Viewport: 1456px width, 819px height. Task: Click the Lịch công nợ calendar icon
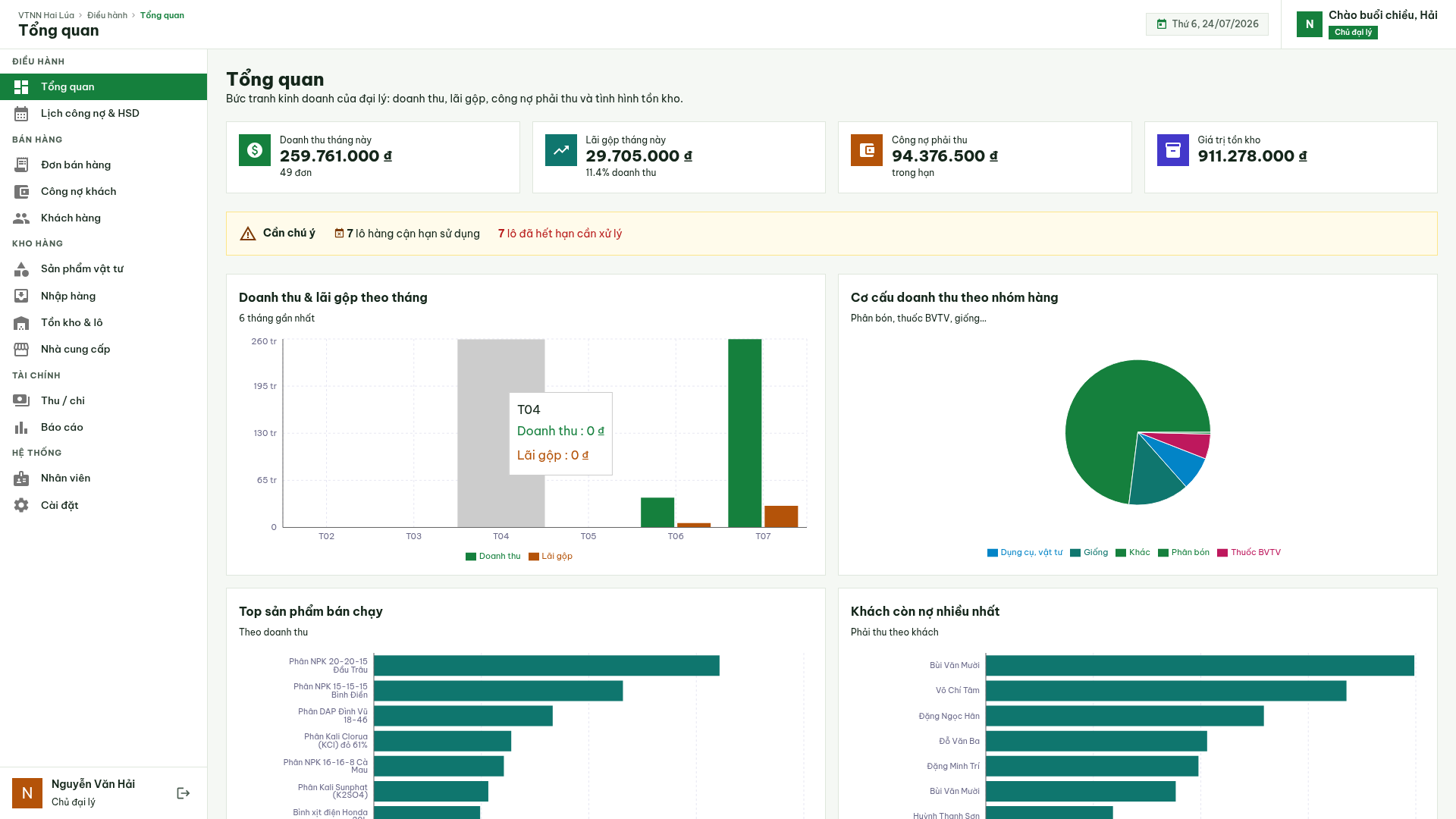pos(21,114)
